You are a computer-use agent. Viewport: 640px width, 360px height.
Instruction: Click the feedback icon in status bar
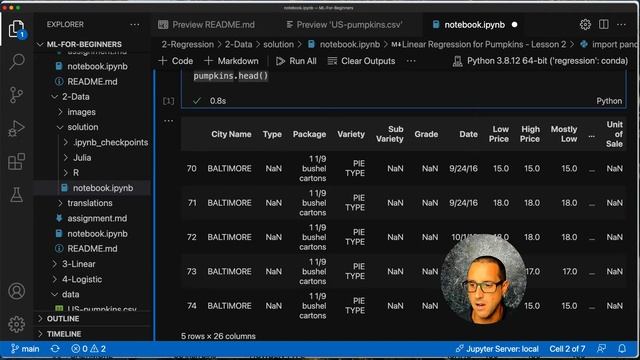coord(601,349)
